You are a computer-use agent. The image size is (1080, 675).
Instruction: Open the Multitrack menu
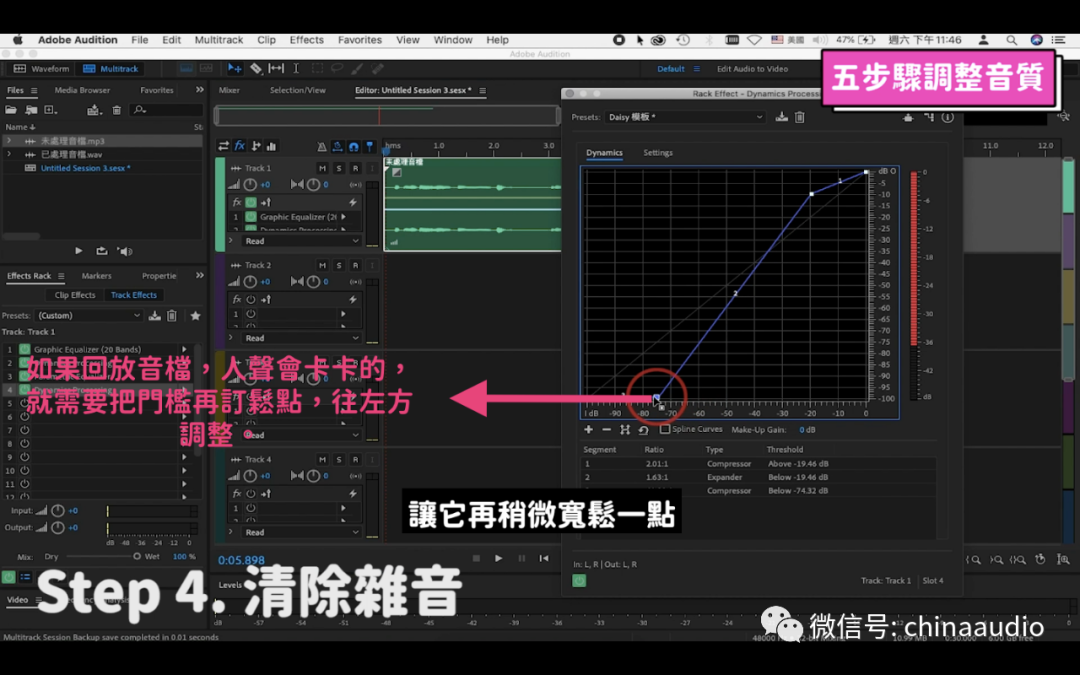point(218,40)
